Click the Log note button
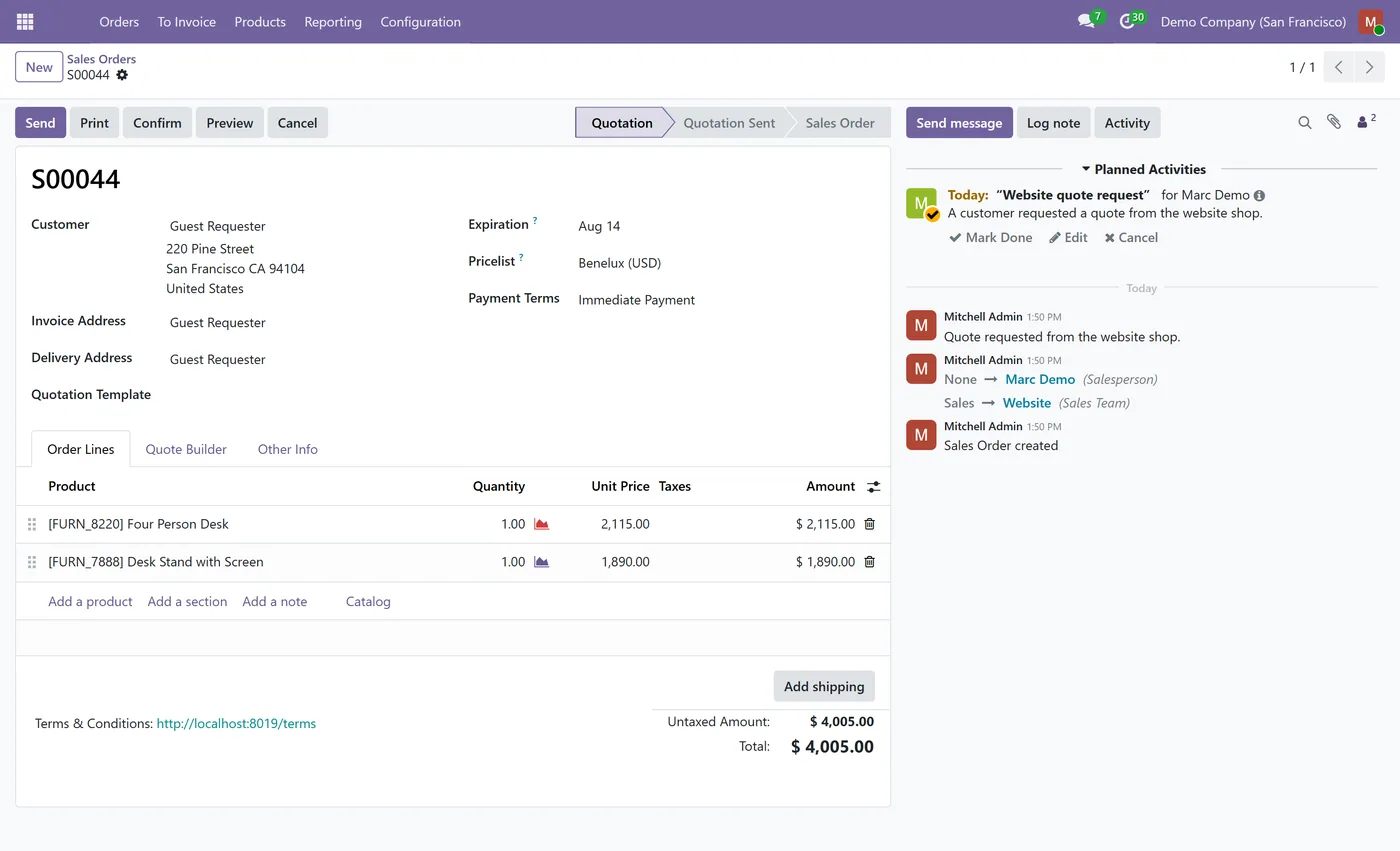 [1053, 123]
